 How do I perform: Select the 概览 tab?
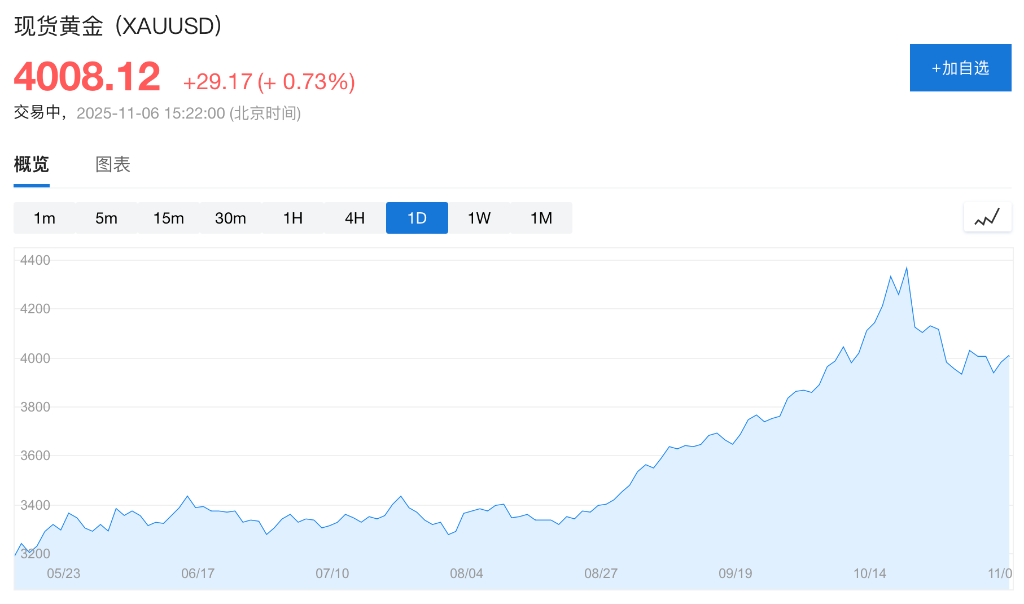coord(32,164)
